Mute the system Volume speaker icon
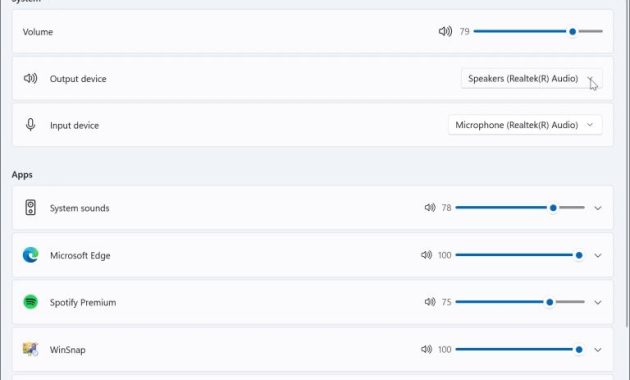This screenshot has width=630, height=380. (445, 31)
